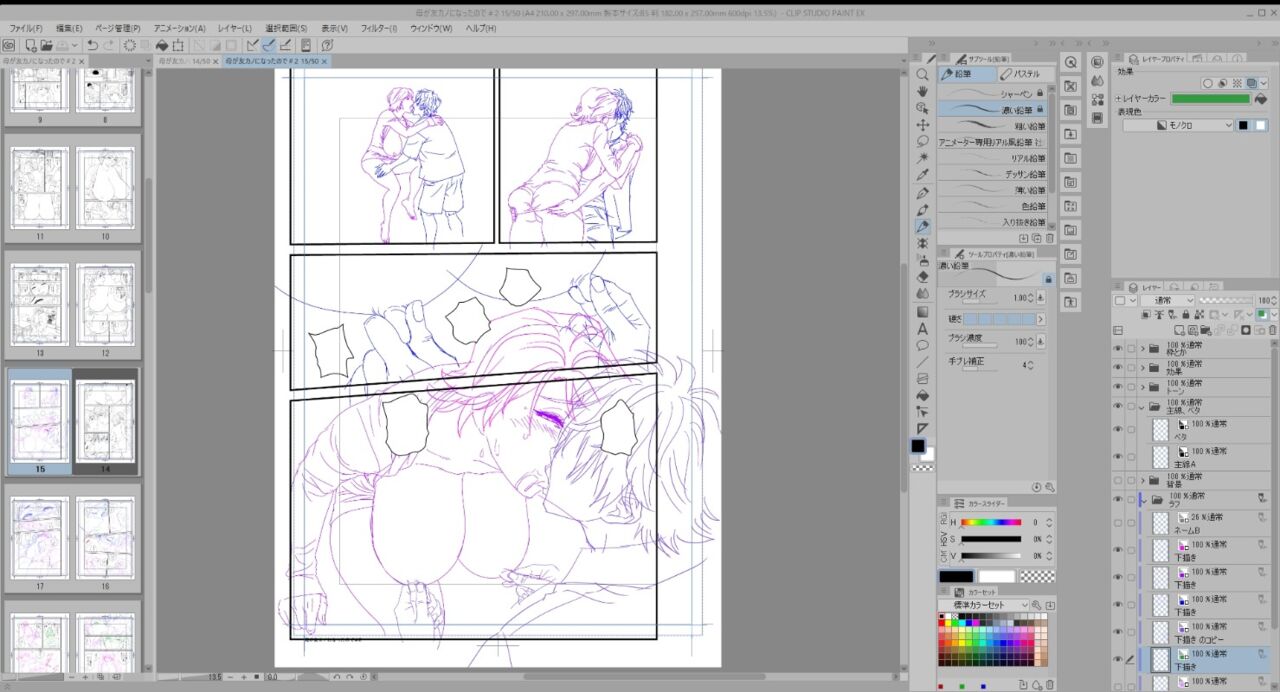Screen dimensions: 1280x692
Task: Click the New document icon
Action: pyautogui.click(x=30, y=45)
